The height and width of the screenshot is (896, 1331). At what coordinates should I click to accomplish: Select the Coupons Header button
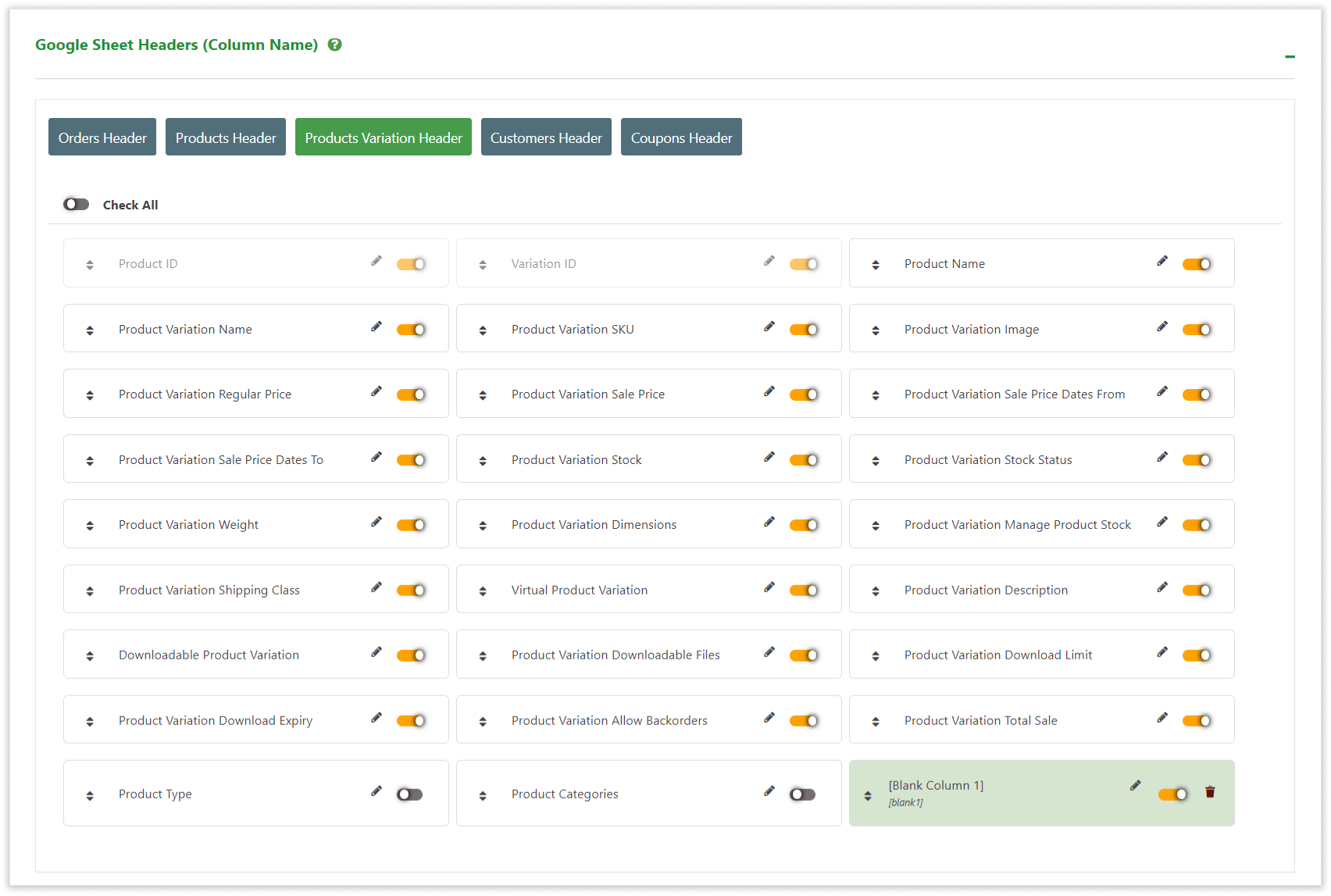[x=680, y=137]
